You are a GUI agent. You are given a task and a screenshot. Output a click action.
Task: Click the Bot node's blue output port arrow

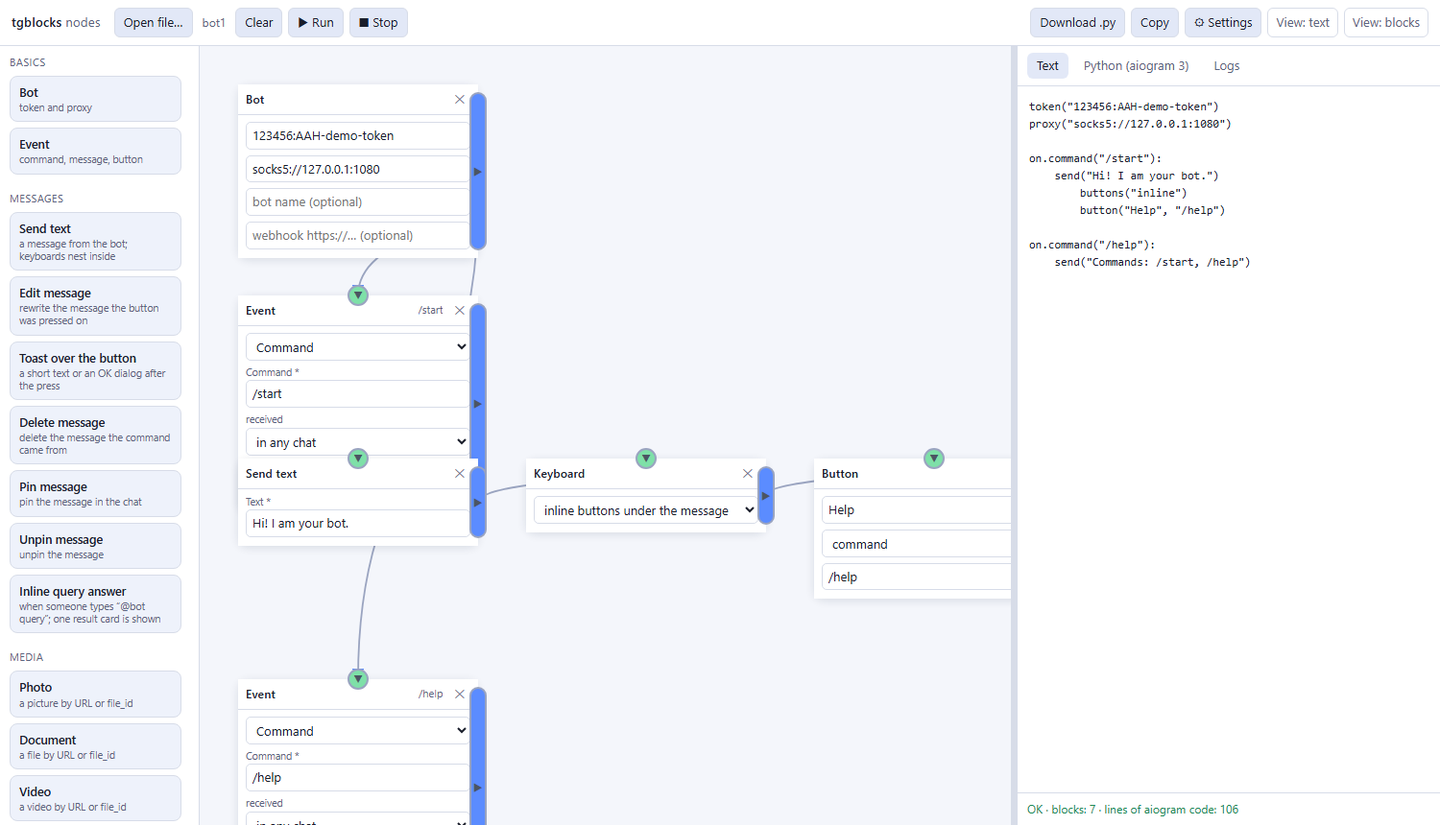tap(478, 171)
